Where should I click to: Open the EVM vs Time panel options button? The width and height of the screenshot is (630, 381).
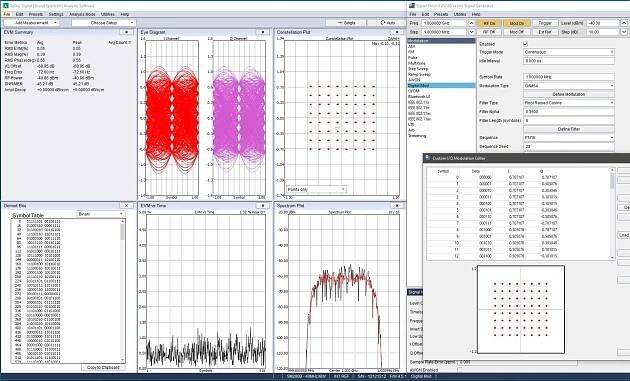click(x=263, y=206)
